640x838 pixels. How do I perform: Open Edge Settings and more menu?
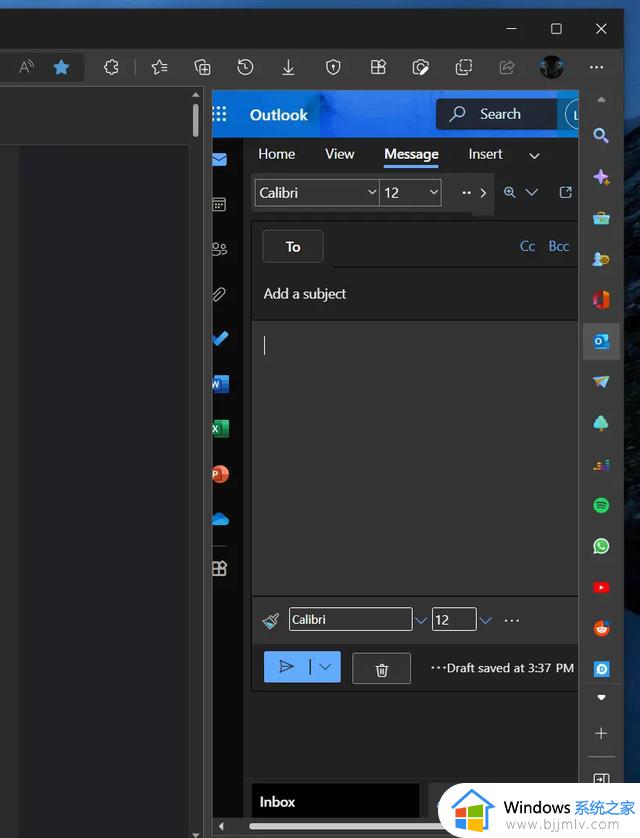(596, 67)
